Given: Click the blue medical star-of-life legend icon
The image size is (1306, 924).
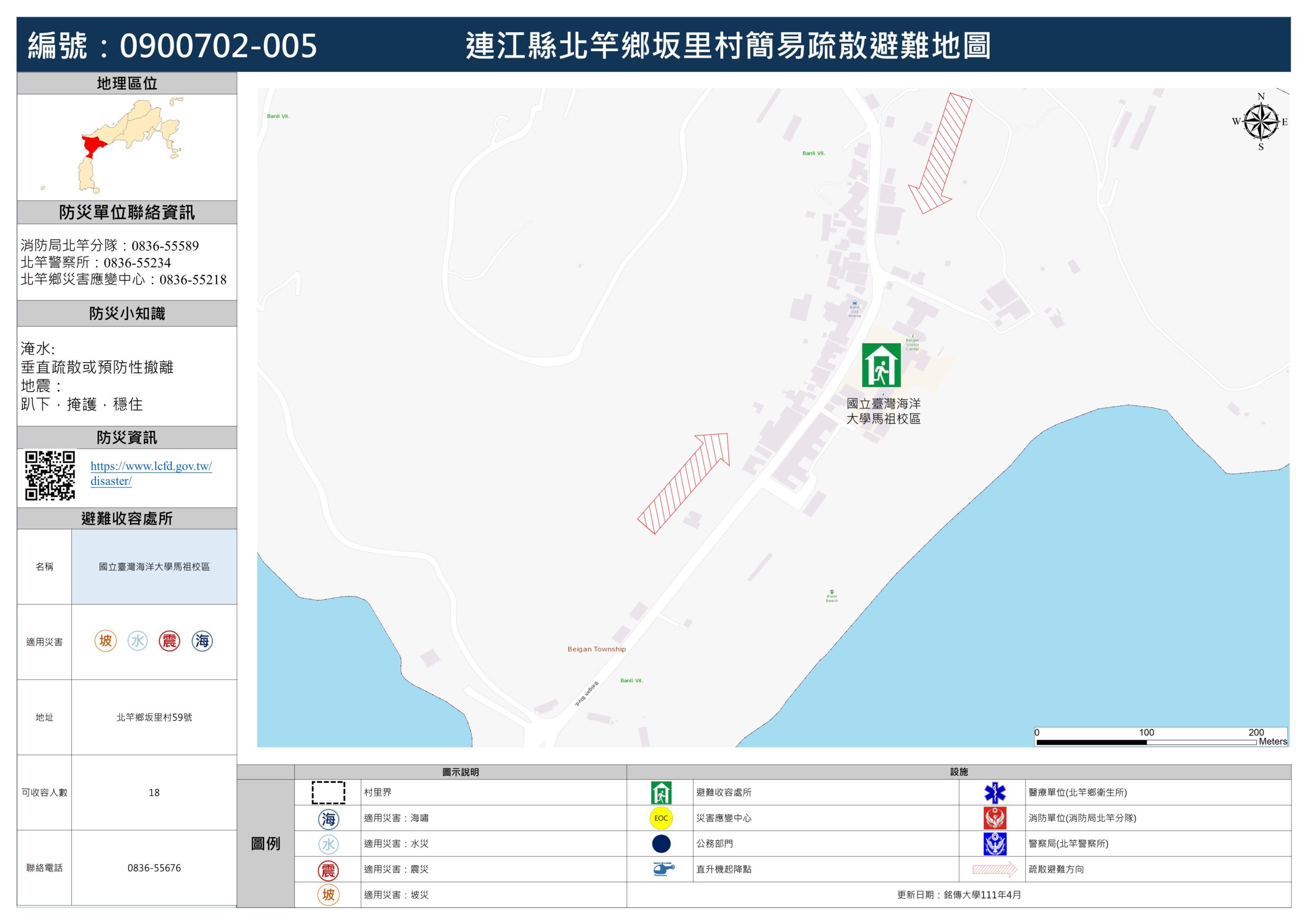Looking at the screenshot, I should pyautogui.click(x=994, y=792).
